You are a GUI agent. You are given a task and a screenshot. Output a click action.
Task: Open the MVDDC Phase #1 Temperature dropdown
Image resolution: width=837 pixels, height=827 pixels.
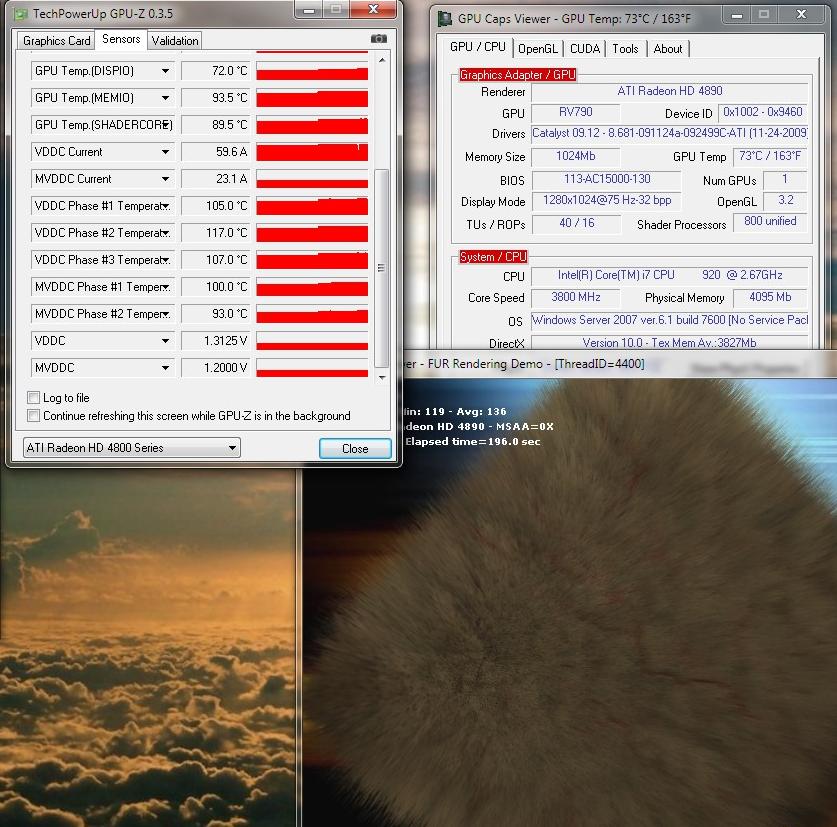point(166,287)
